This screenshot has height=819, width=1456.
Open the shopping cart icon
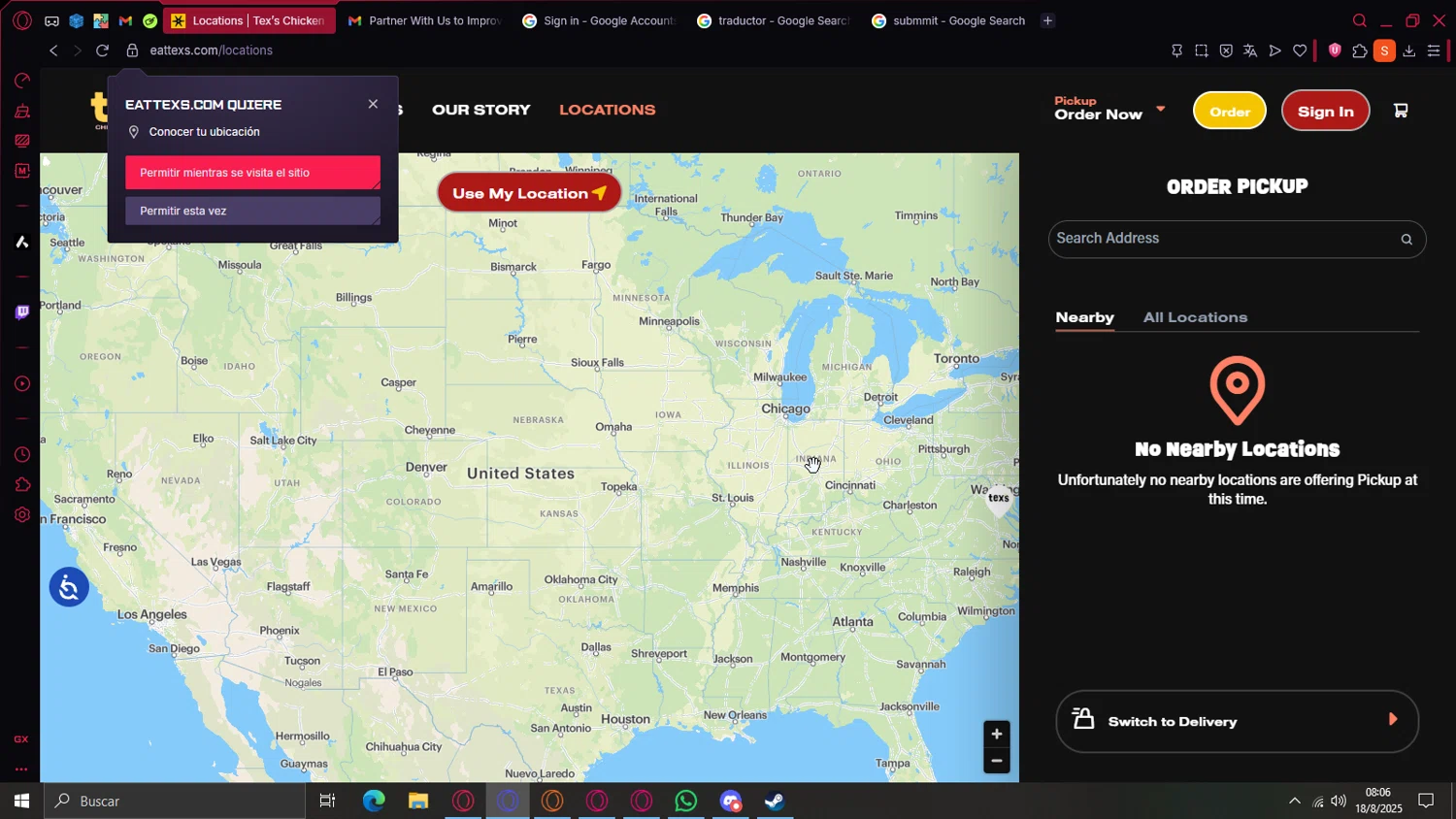pos(1401,111)
